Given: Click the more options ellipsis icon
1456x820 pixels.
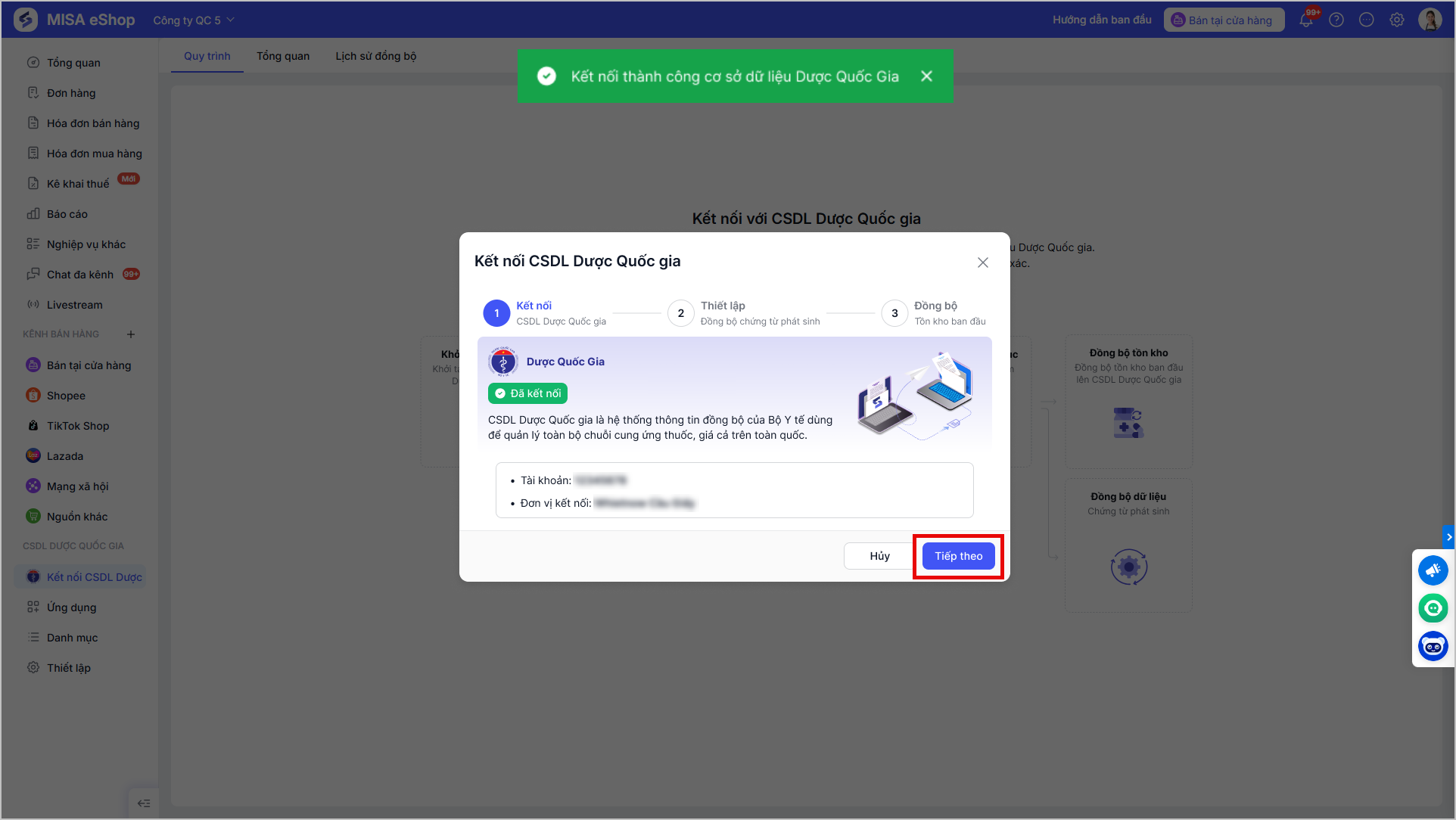Looking at the screenshot, I should (1367, 20).
